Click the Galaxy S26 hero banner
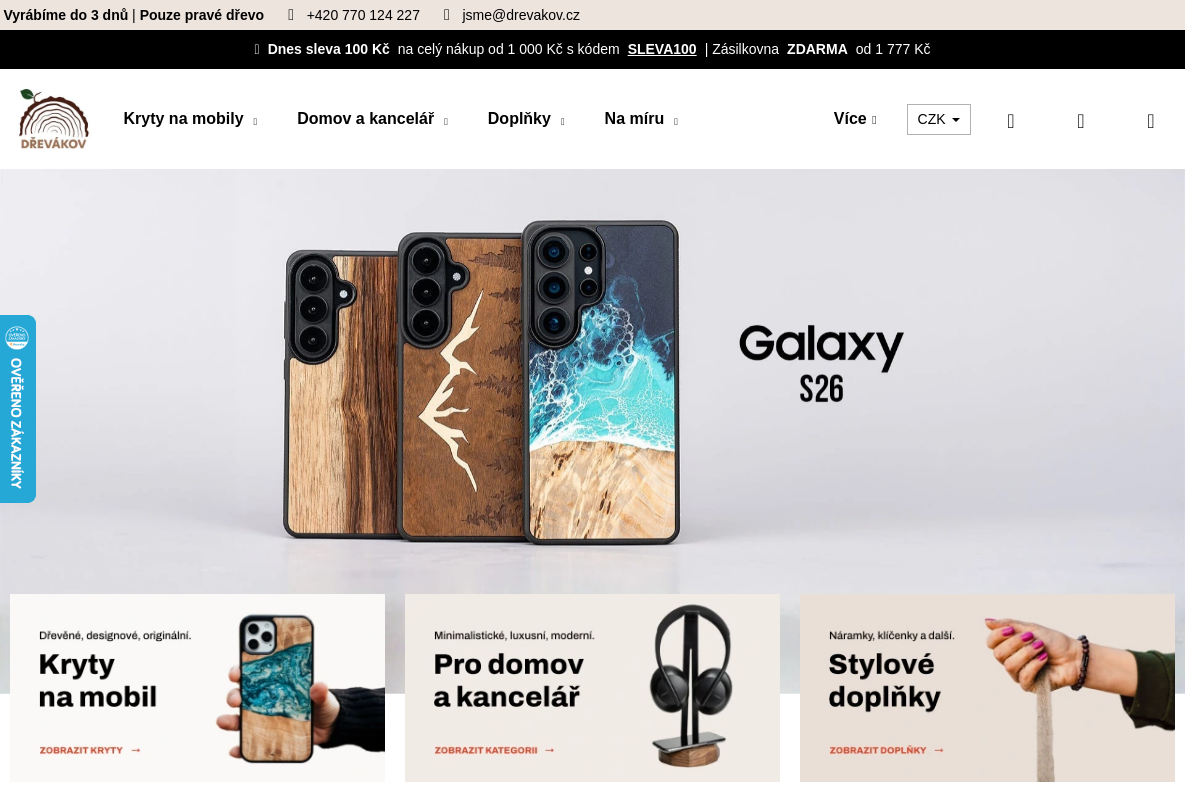1200x800 pixels. pyautogui.click(x=592, y=380)
